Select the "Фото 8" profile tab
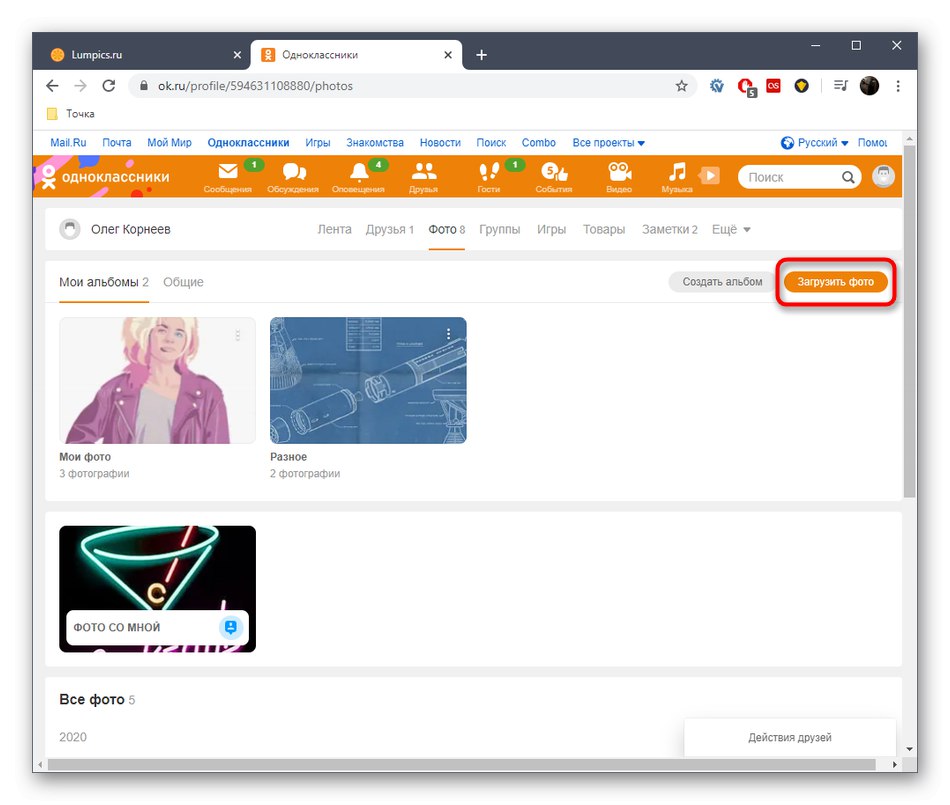 tap(446, 229)
